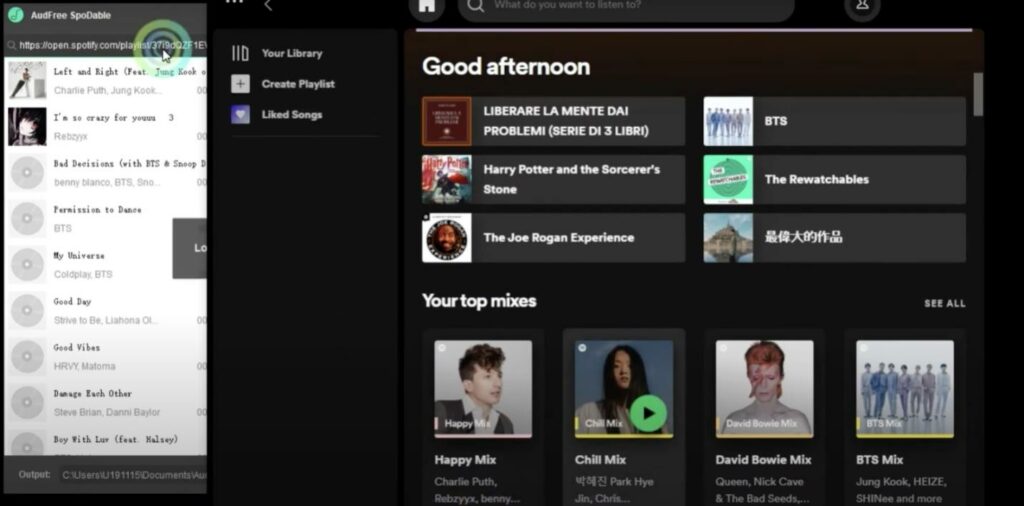Click the disc icon beside Good Day
1024x506 pixels.
point(27,311)
